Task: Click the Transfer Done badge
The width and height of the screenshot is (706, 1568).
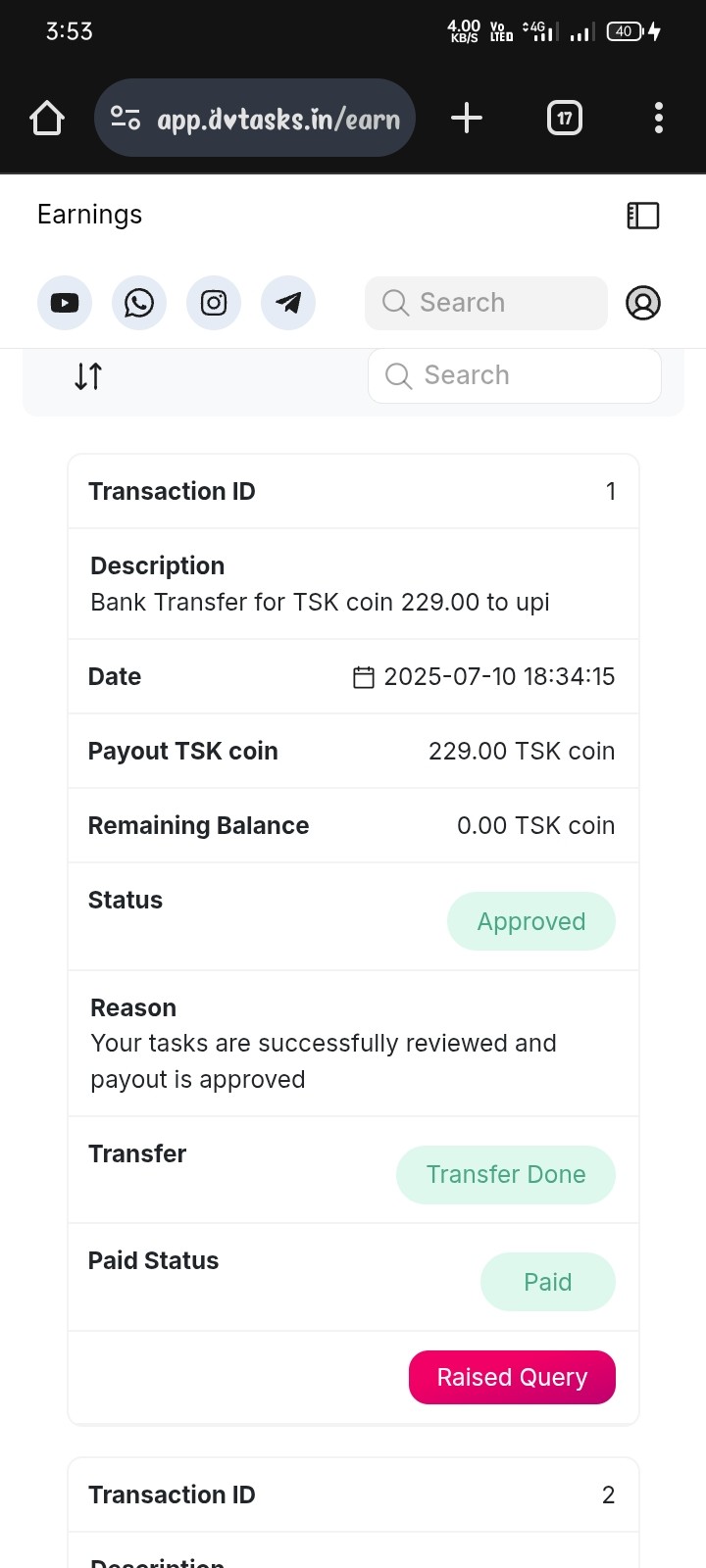Action: pos(506,1174)
